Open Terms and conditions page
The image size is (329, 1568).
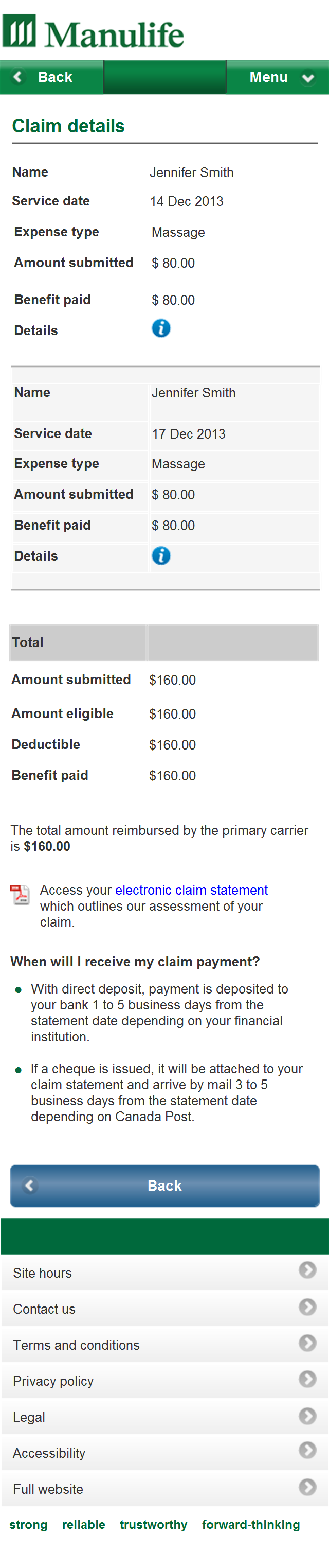(165, 1345)
